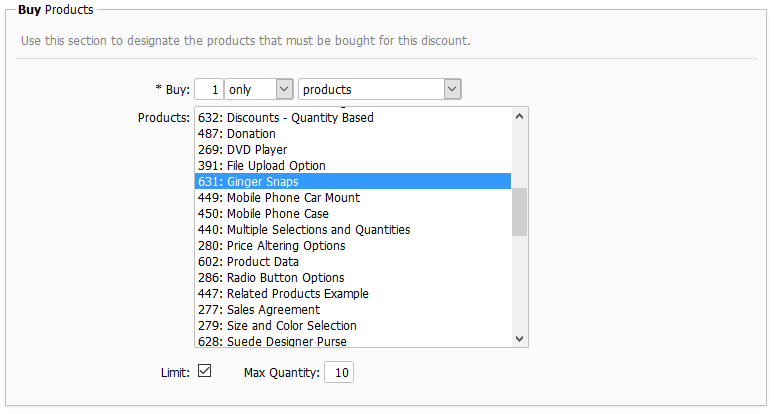This screenshot has width=774, height=414.
Task: Open the 'only' quantity dropdown
Action: [259, 89]
